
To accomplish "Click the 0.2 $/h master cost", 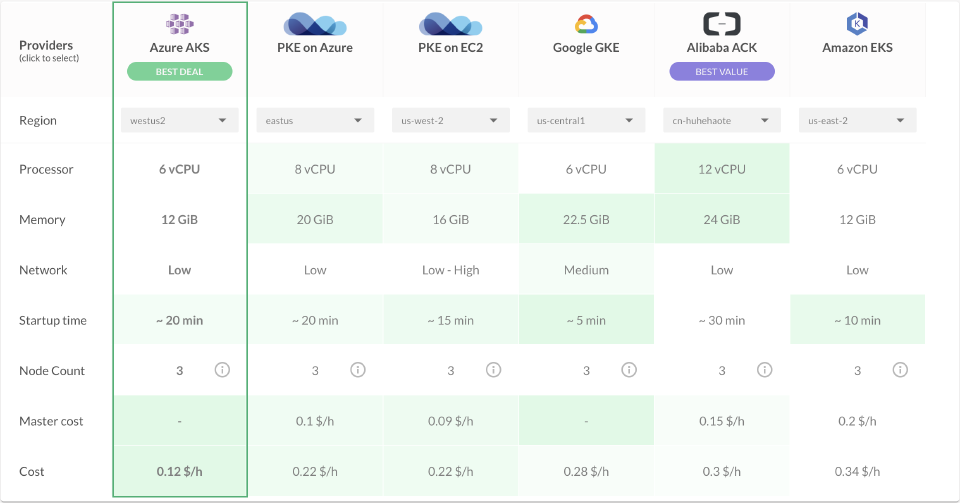I will 857,421.
